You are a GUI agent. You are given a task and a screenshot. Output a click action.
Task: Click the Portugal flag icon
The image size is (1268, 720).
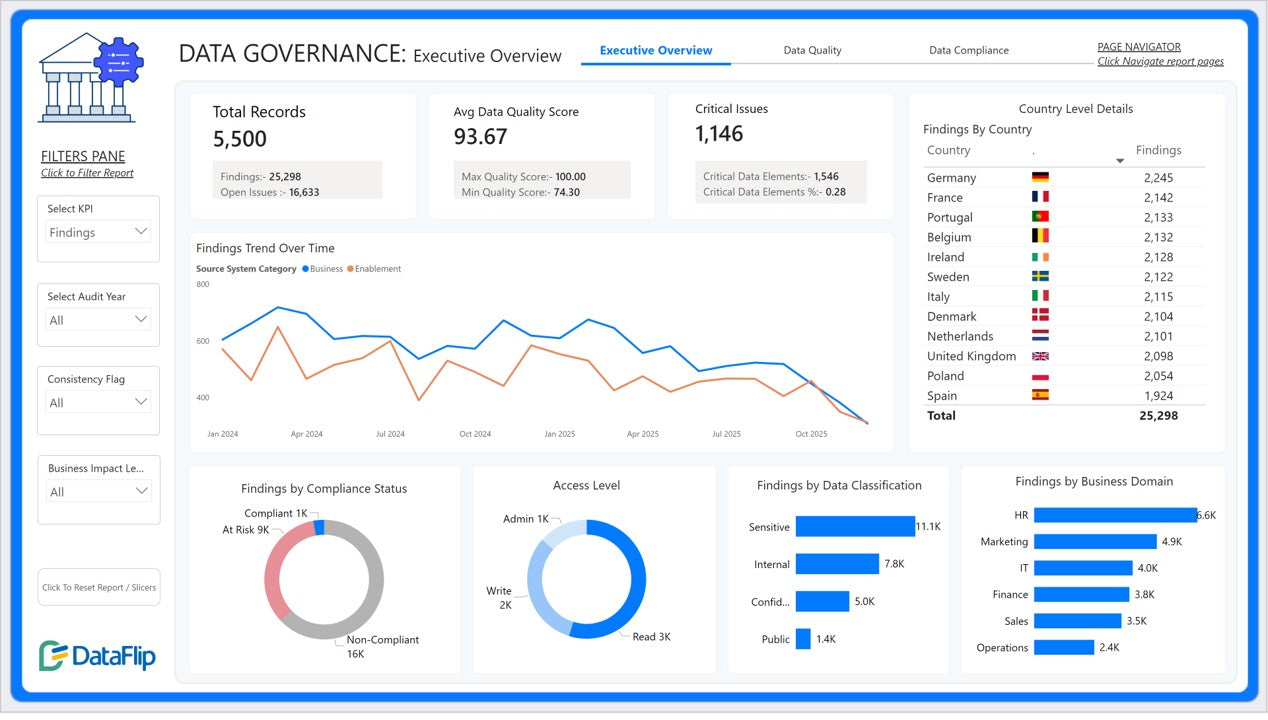tap(1040, 217)
